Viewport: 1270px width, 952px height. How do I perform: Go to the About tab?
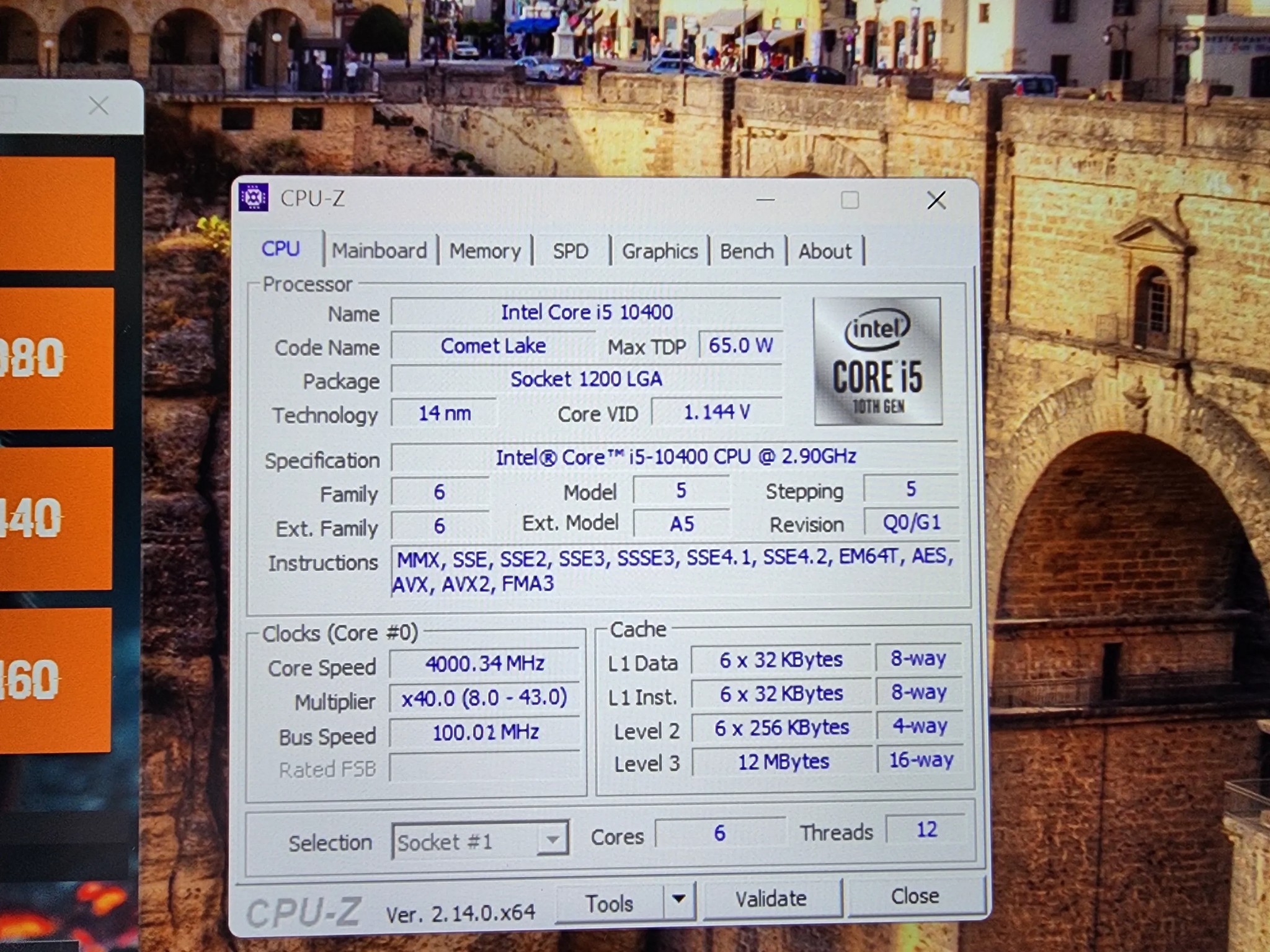point(825,251)
